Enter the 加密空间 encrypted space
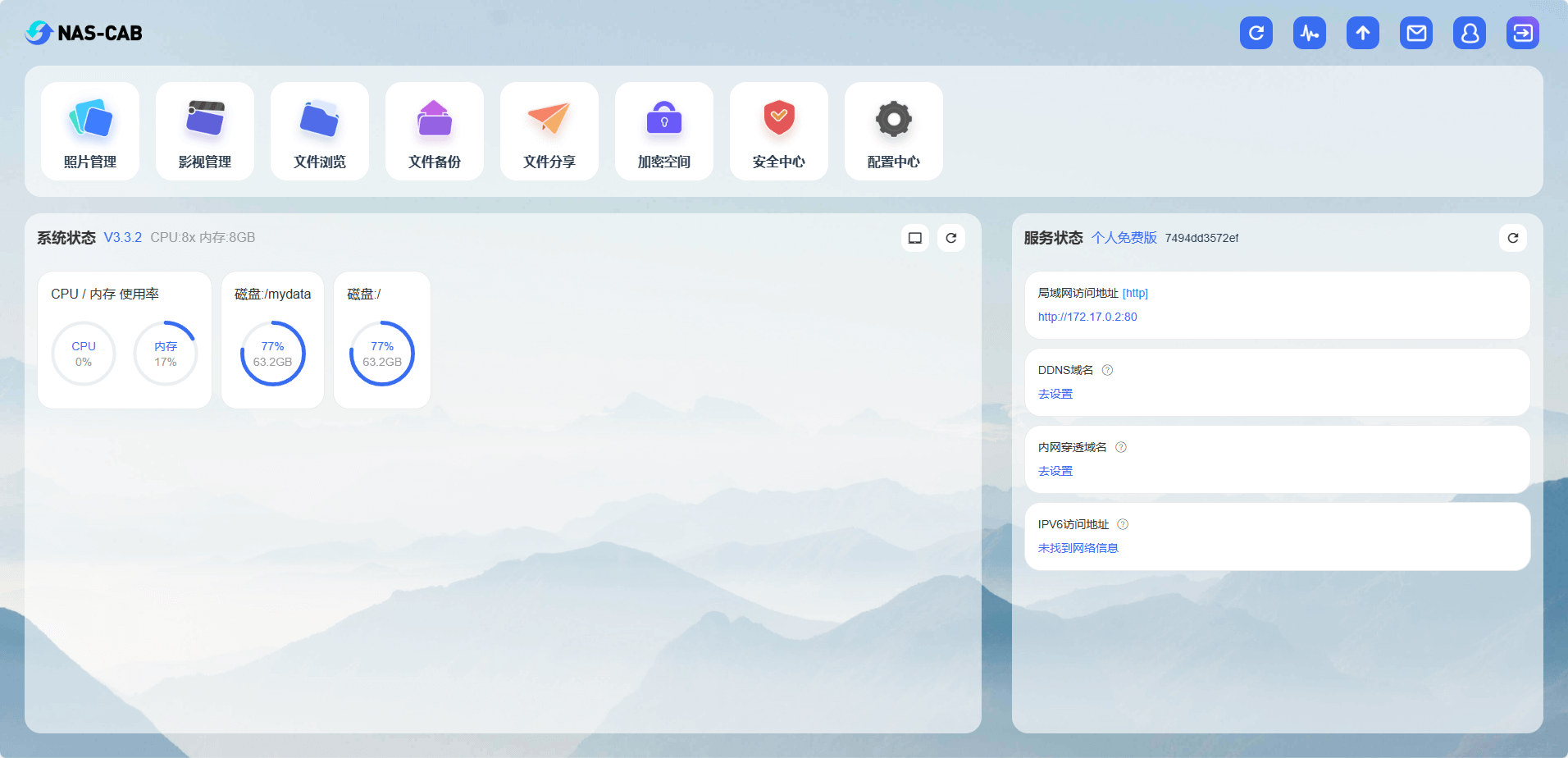 click(664, 131)
